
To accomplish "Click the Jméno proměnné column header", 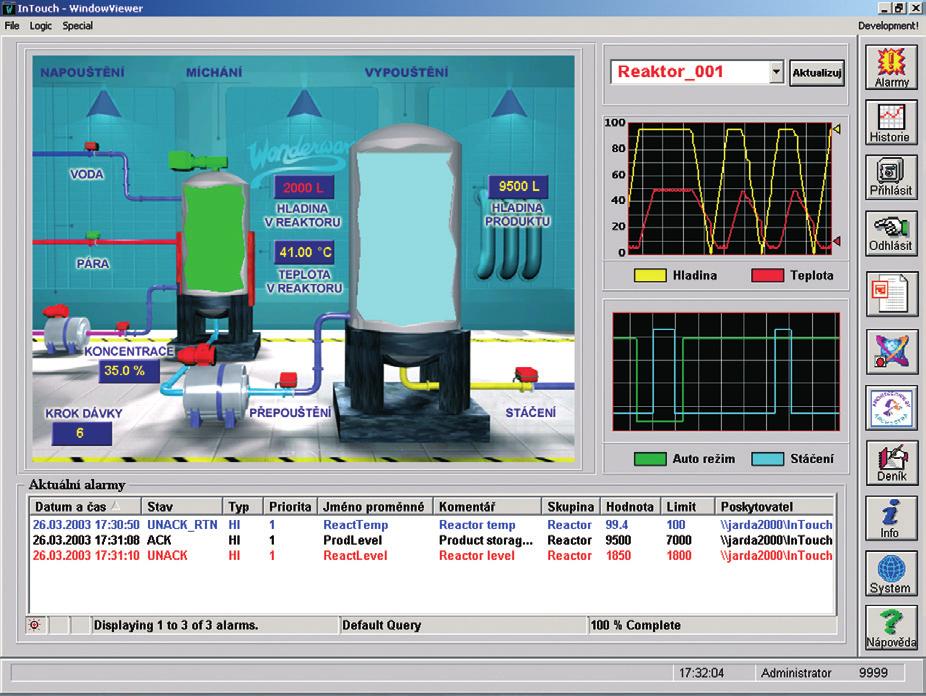I will [x=375, y=507].
